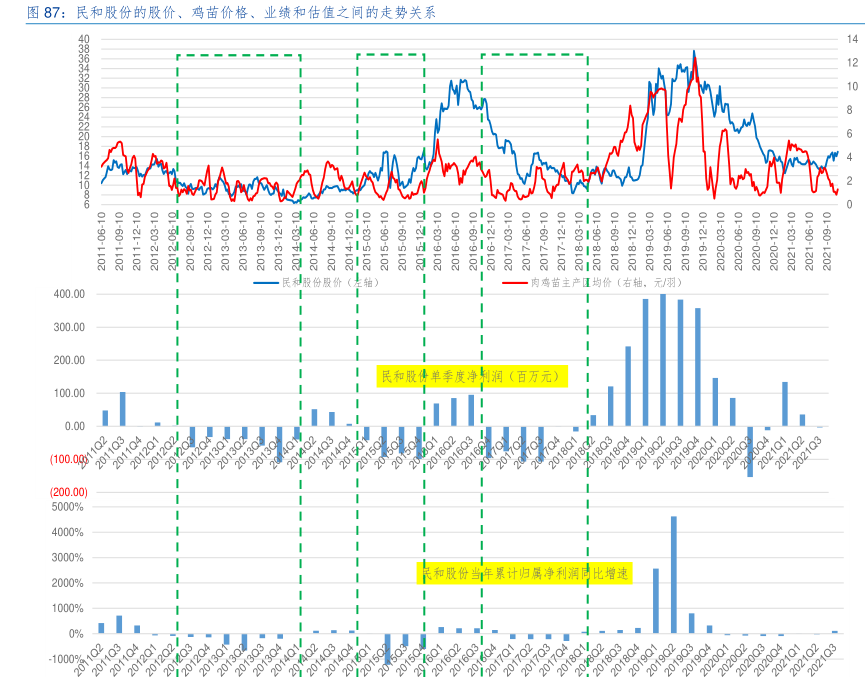Screen dimensions: 865x677
Task: Click left-axis value '20' on the price chart
Action: tap(84, 136)
